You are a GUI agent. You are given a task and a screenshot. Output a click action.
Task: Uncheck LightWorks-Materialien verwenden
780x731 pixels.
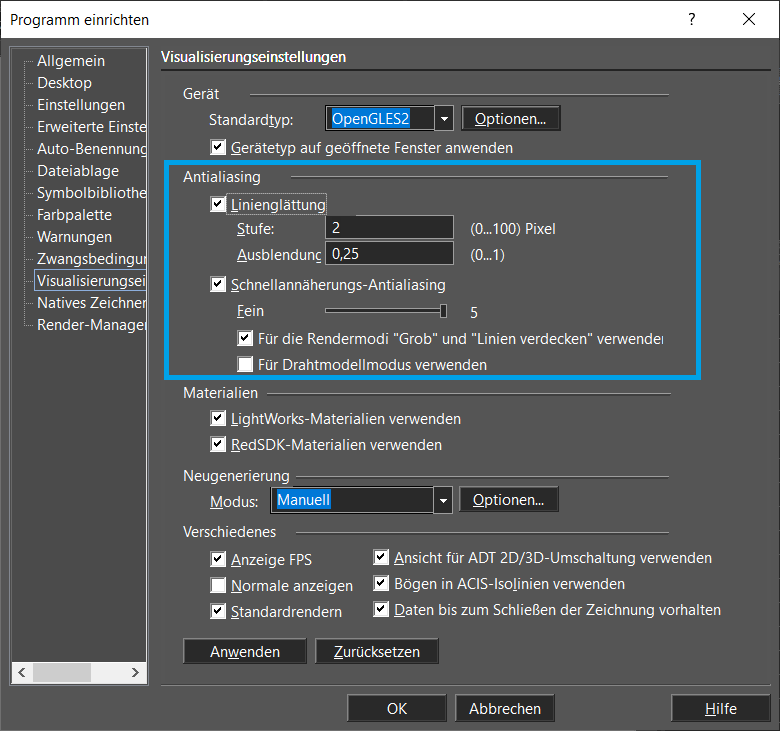(218, 418)
